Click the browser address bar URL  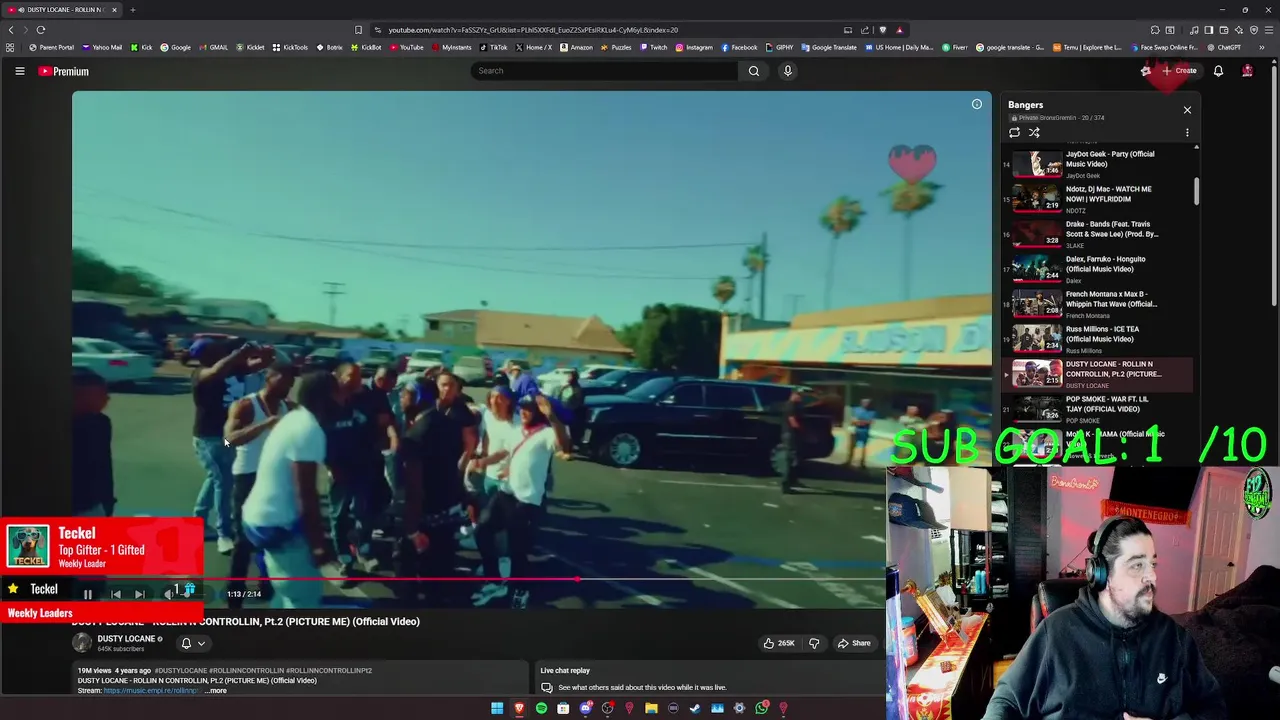coord(533,30)
